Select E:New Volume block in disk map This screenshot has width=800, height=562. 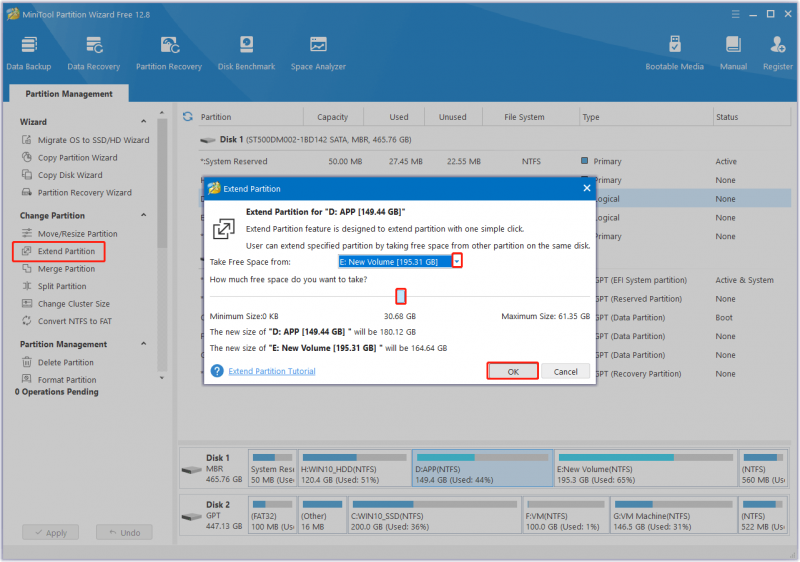coord(645,468)
